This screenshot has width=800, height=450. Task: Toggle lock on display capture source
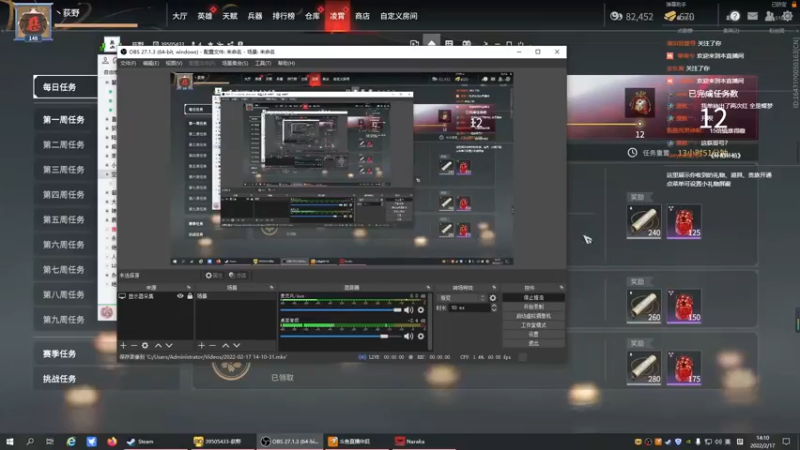pyautogui.click(x=190, y=296)
